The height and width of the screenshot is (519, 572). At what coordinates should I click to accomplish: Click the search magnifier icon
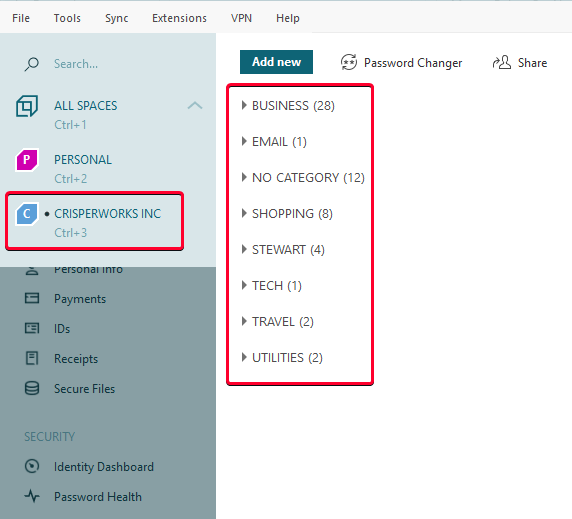tap(32, 64)
